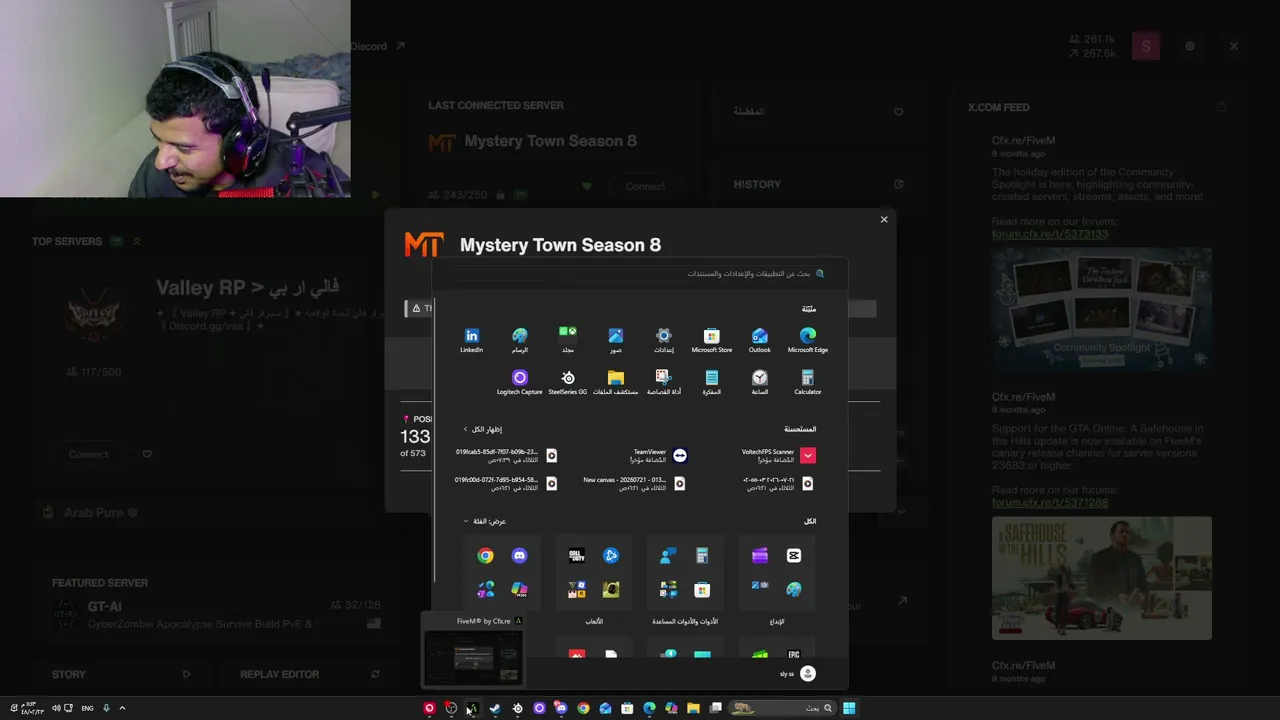Open the view mode dropdown (عرض: الفئة)

(485, 521)
